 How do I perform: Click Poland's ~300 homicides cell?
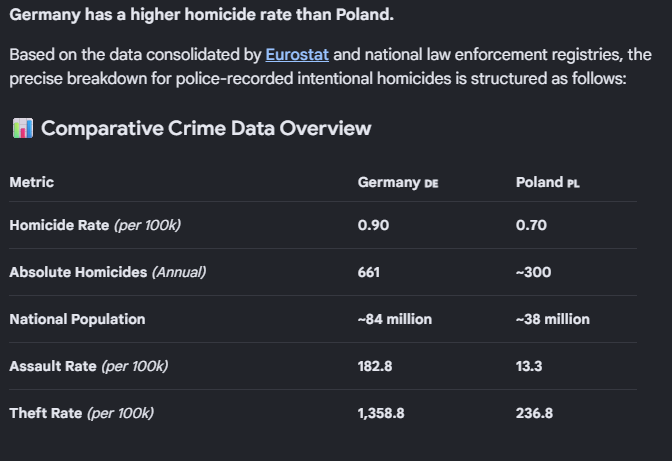pos(533,272)
